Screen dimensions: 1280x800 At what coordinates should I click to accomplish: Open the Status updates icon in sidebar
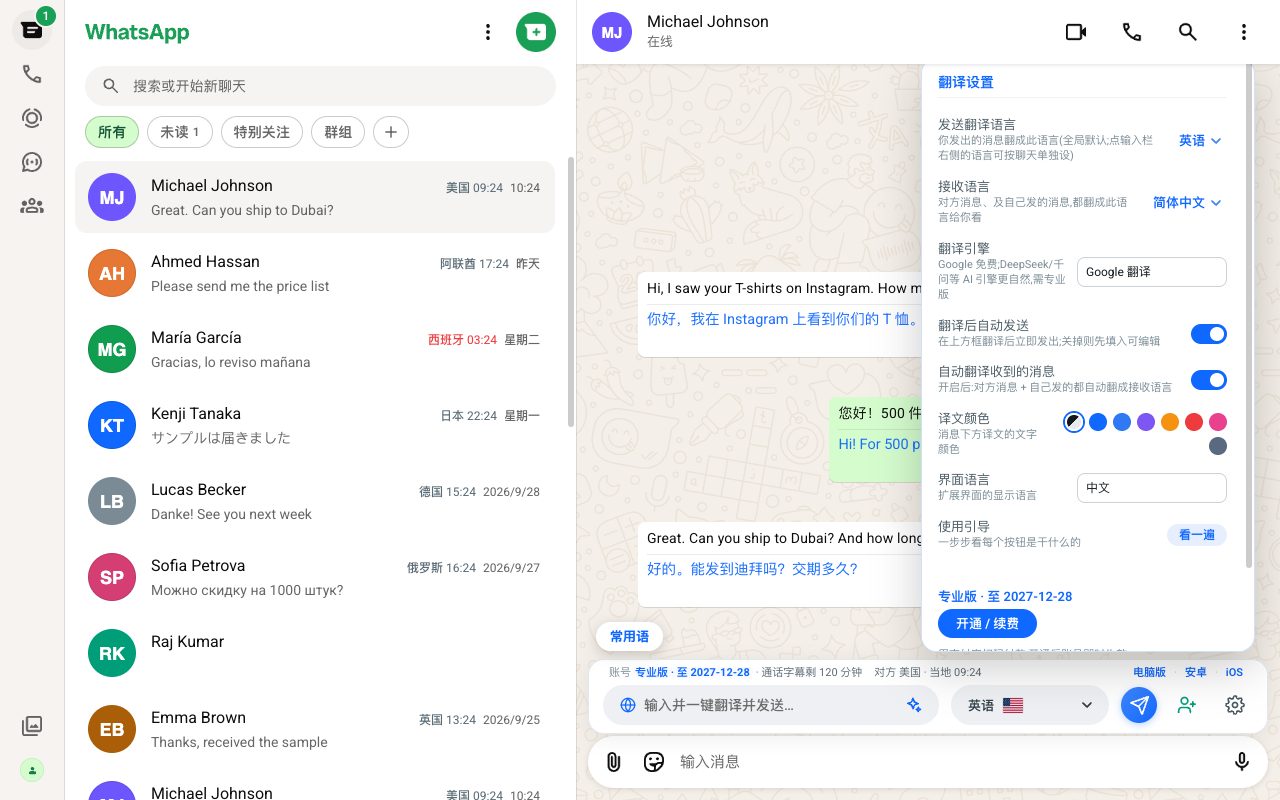[x=32, y=118]
